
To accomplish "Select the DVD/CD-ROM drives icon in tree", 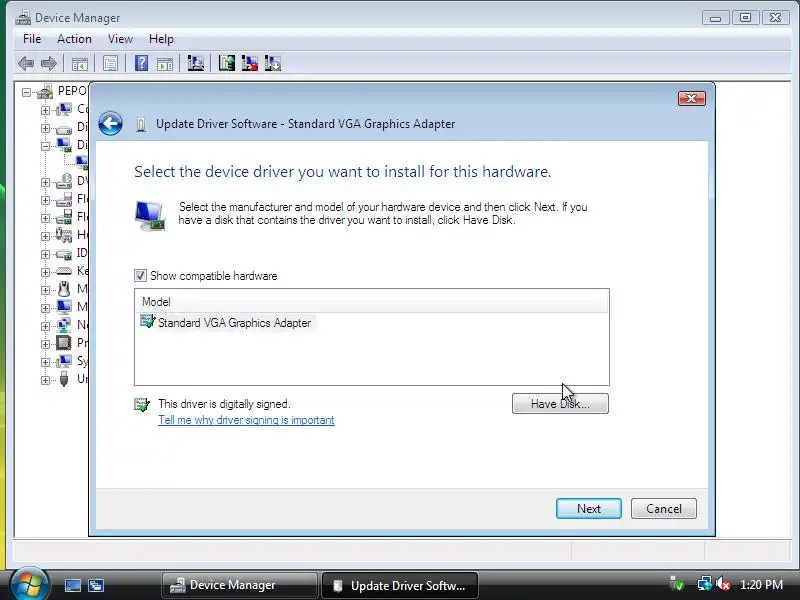I will pos(64,181).
